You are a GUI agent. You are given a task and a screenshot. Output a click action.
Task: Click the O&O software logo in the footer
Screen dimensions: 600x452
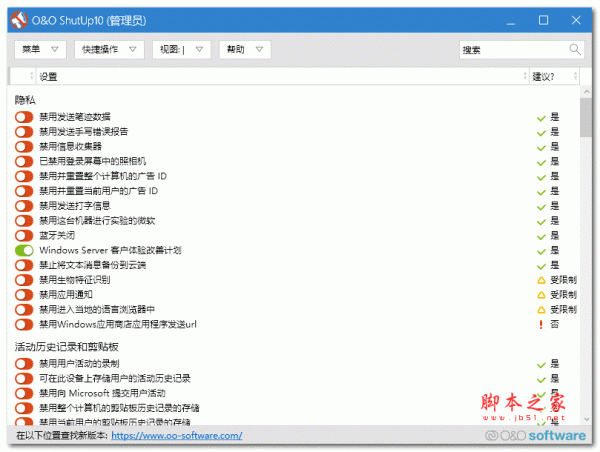535,436
